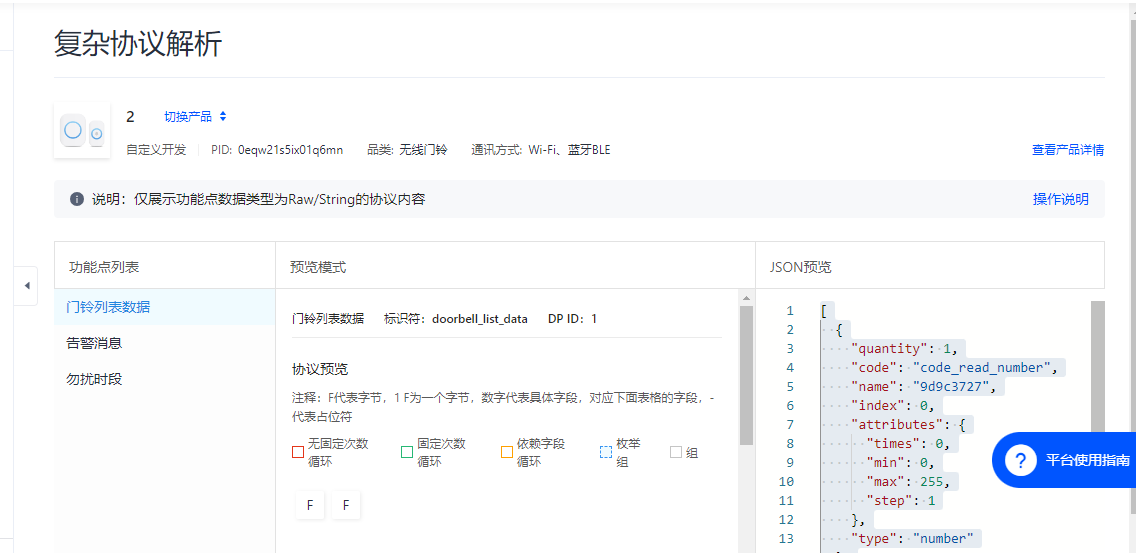
Task: Click the green 固定次数循环 legend box
Action: click(x=406, y=452)
